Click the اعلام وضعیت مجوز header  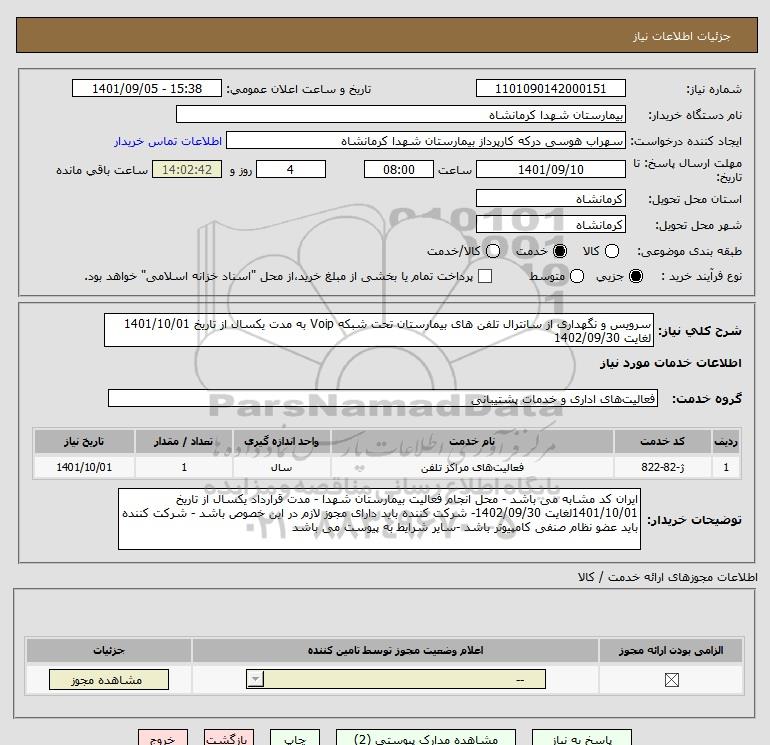coord(395,650)
